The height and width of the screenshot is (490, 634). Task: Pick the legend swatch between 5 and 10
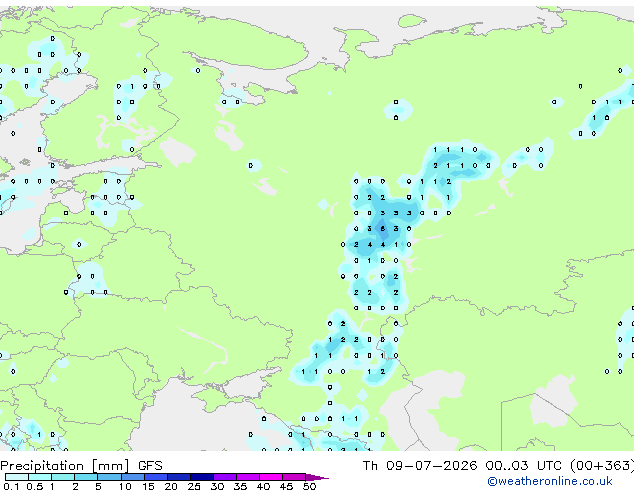pyautogui.click(x=109, y=477)
